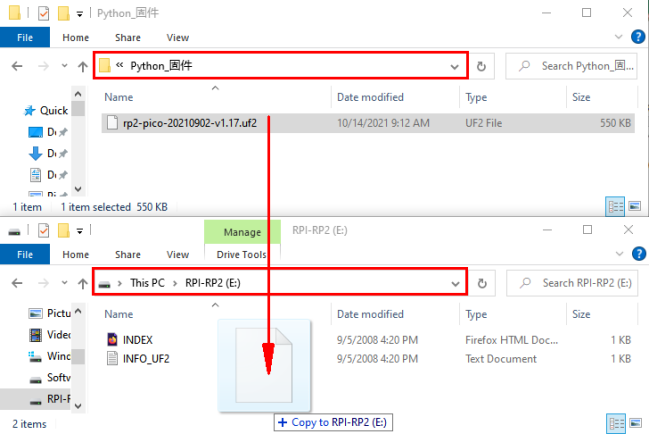Image resolution: width=650 pixels, height=434 pixels.
Task: Click RPI-RP2 (E:) breadcrumb in address bar
Action: coord(213,283)
